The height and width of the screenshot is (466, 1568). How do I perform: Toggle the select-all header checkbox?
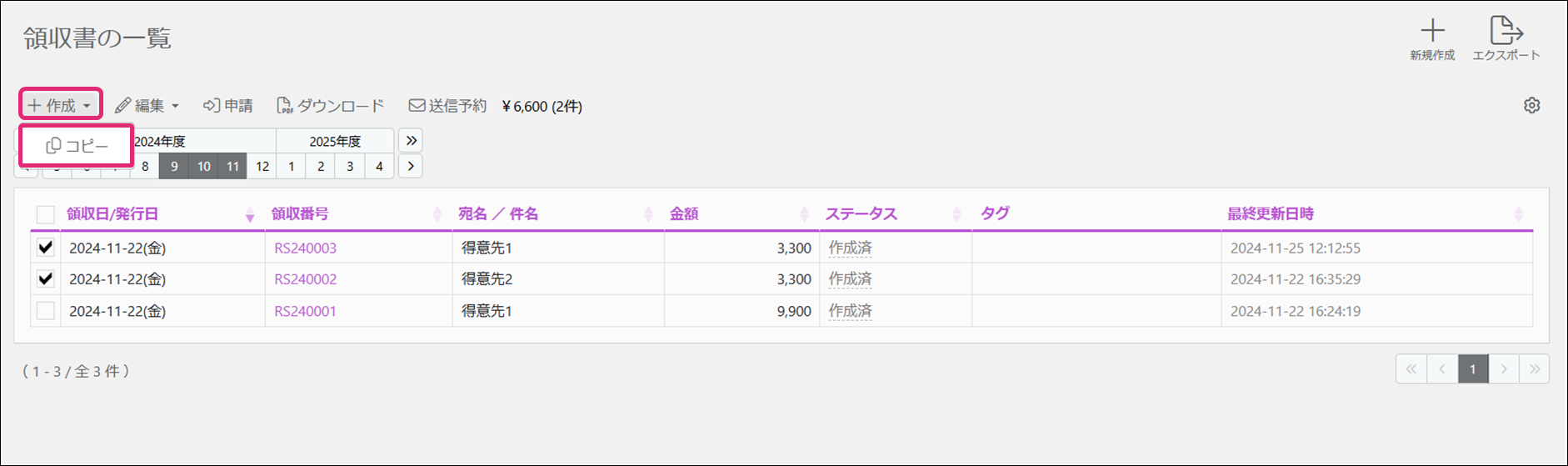(x=46, y=214)
